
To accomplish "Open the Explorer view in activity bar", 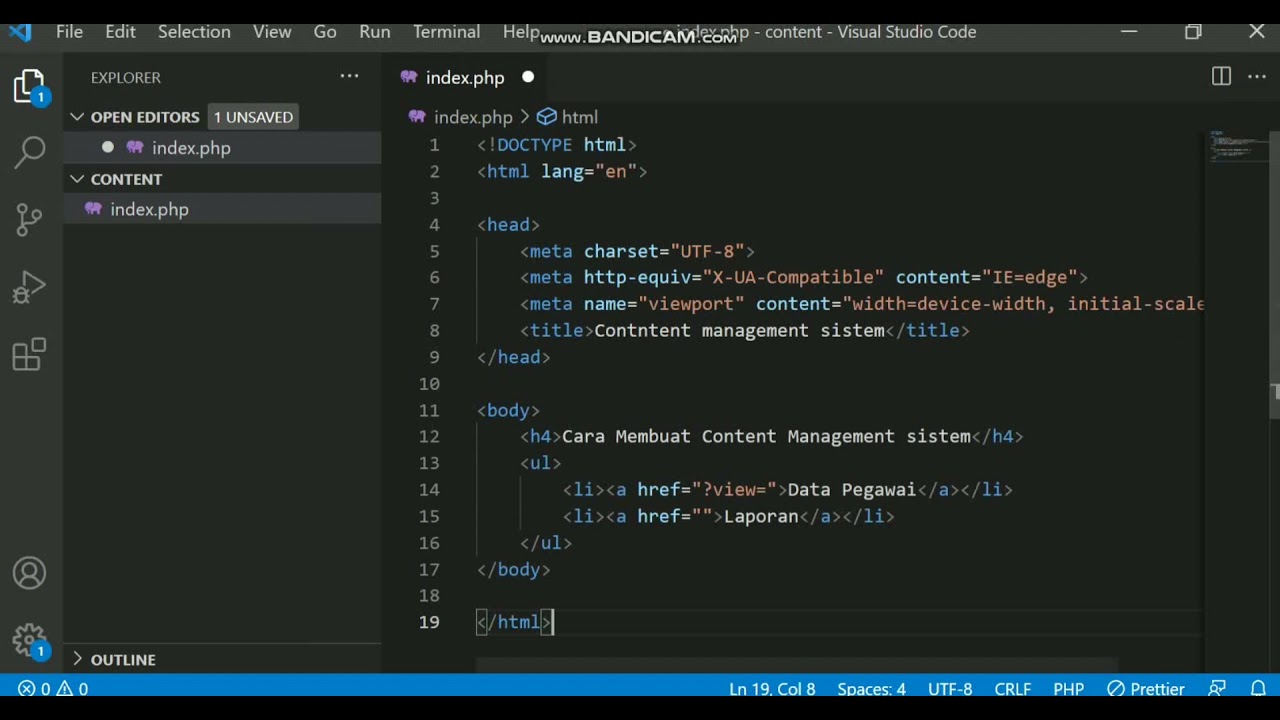I will point(30,88).
